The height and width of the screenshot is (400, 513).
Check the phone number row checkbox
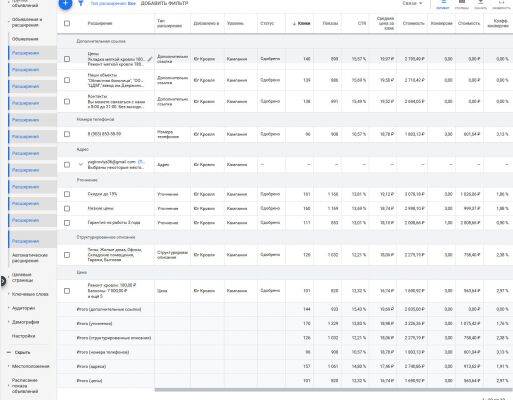coord(67,134)
